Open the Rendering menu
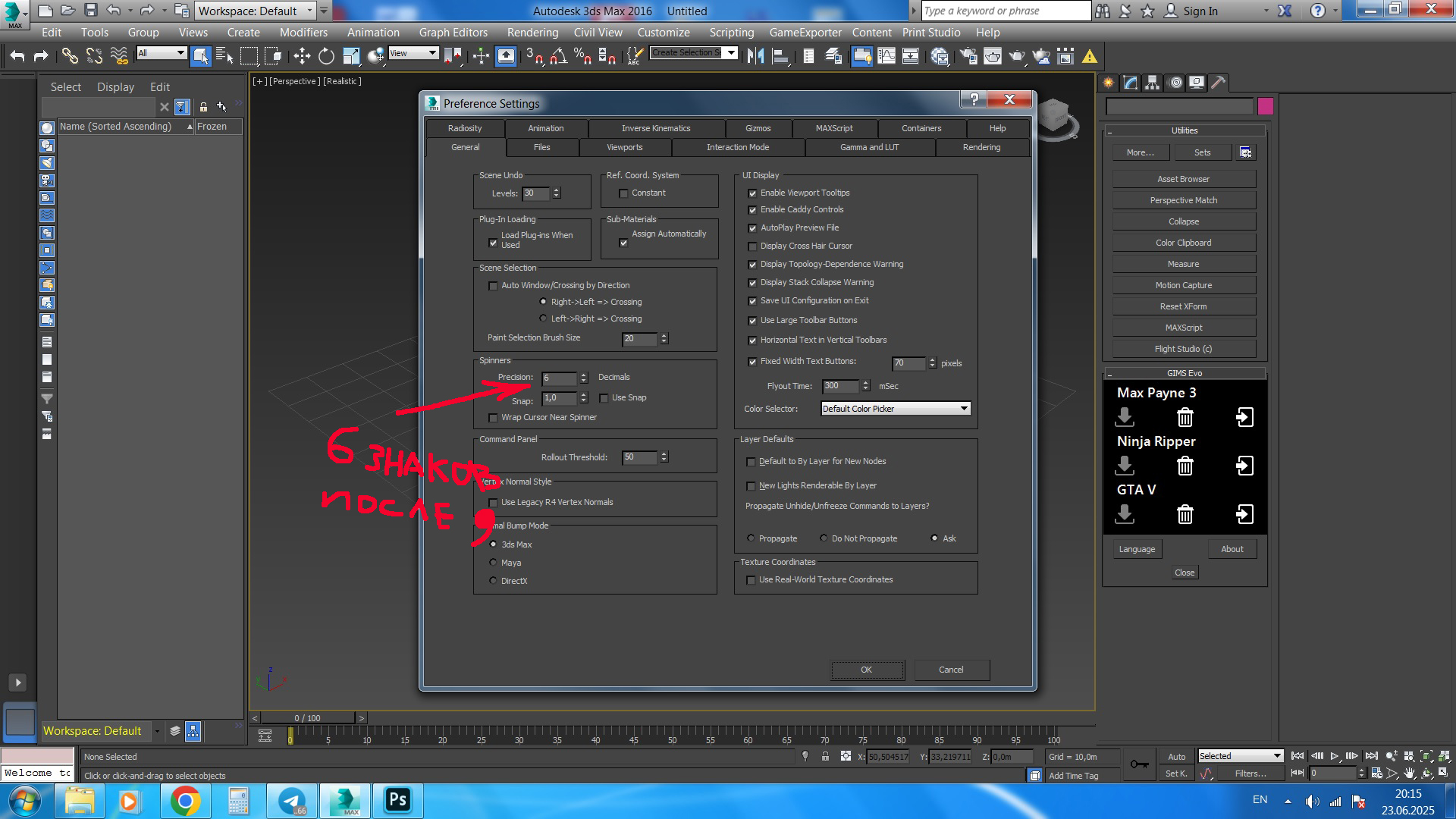Screen dimensions: 1456x819 [532, 33]
